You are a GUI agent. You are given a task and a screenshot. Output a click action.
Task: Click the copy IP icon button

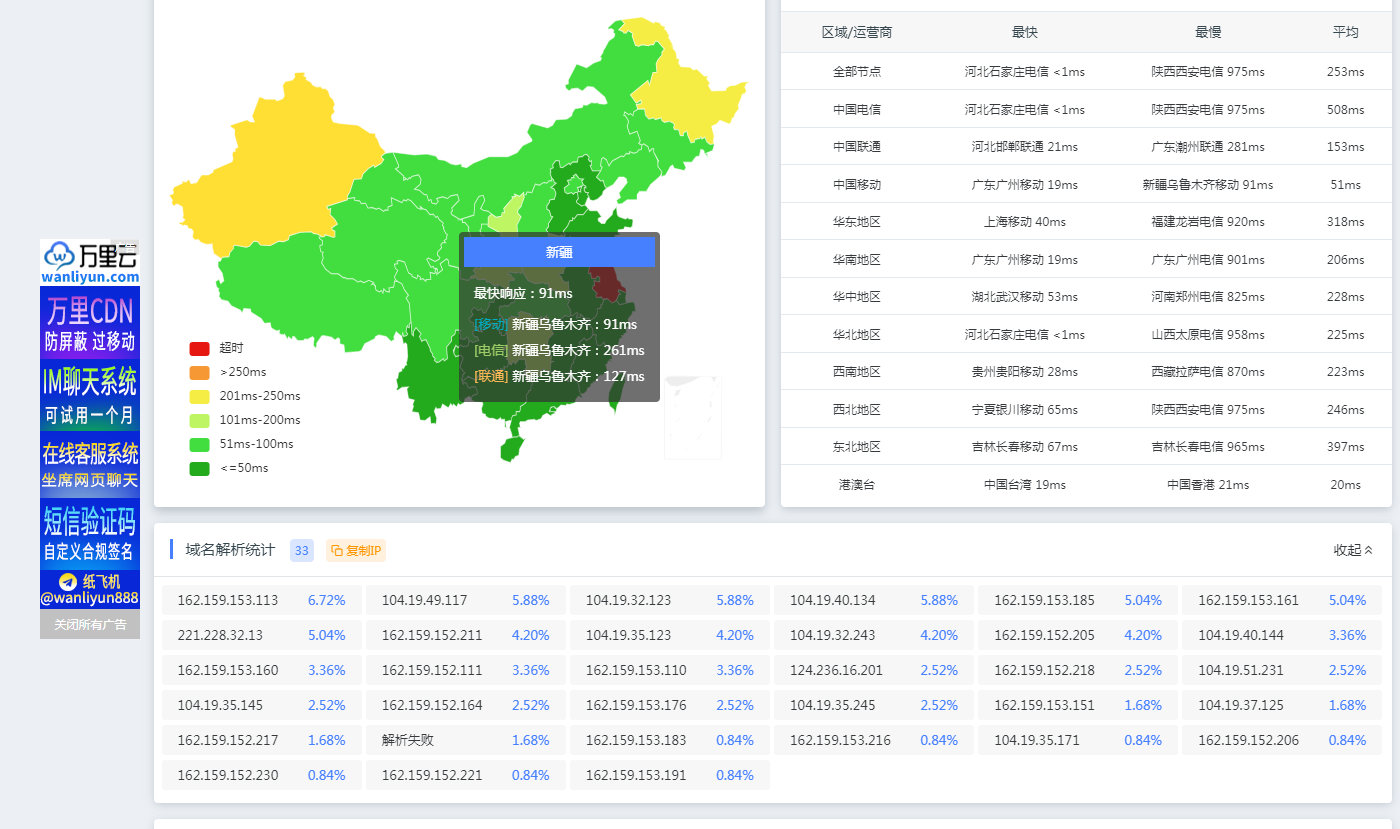tap(356, 550)
